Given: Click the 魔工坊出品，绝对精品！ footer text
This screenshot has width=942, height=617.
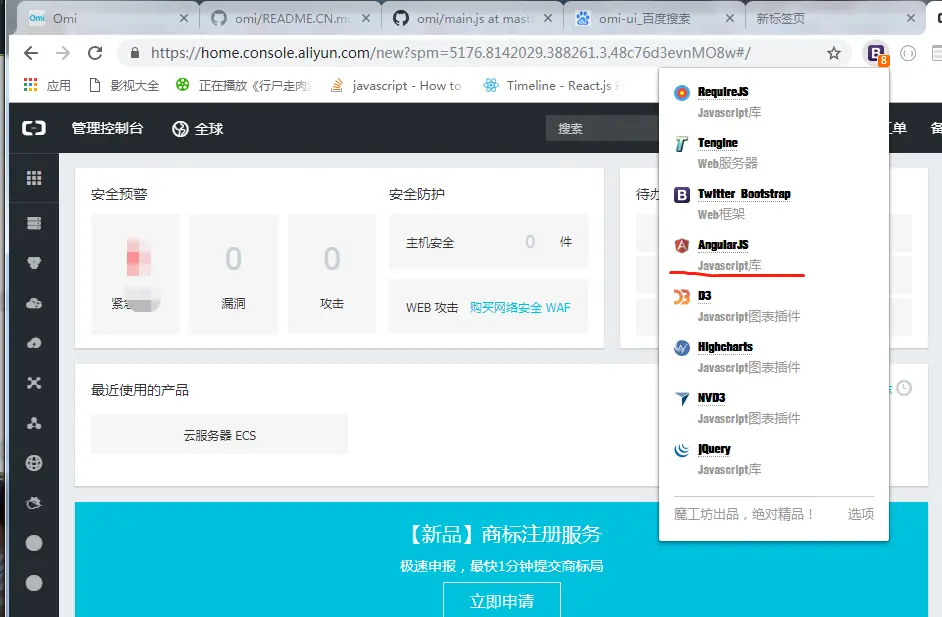Looking at the screenshot, I should [744, 514].
